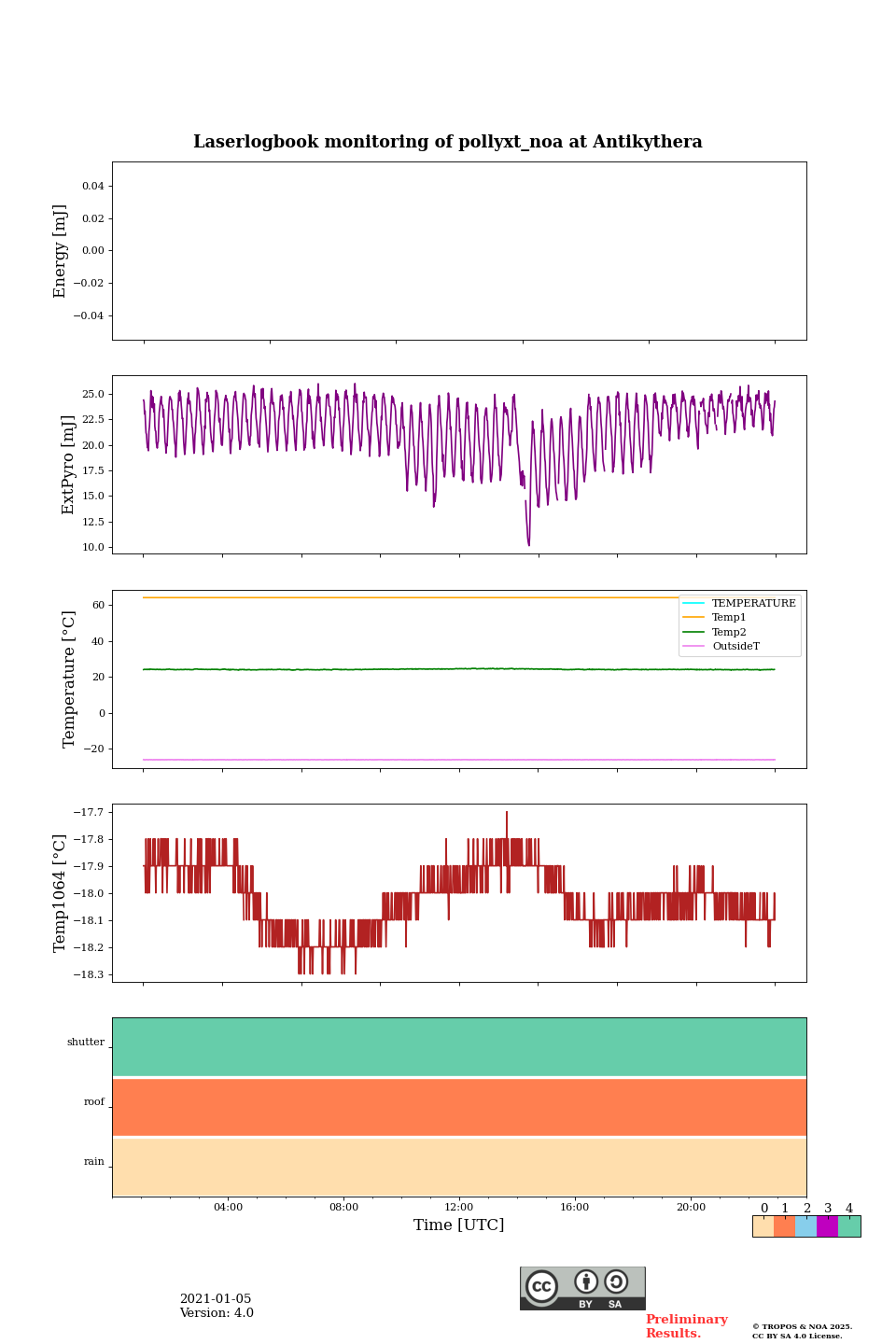Click the BY attribution person icon

pos(586,1281)
